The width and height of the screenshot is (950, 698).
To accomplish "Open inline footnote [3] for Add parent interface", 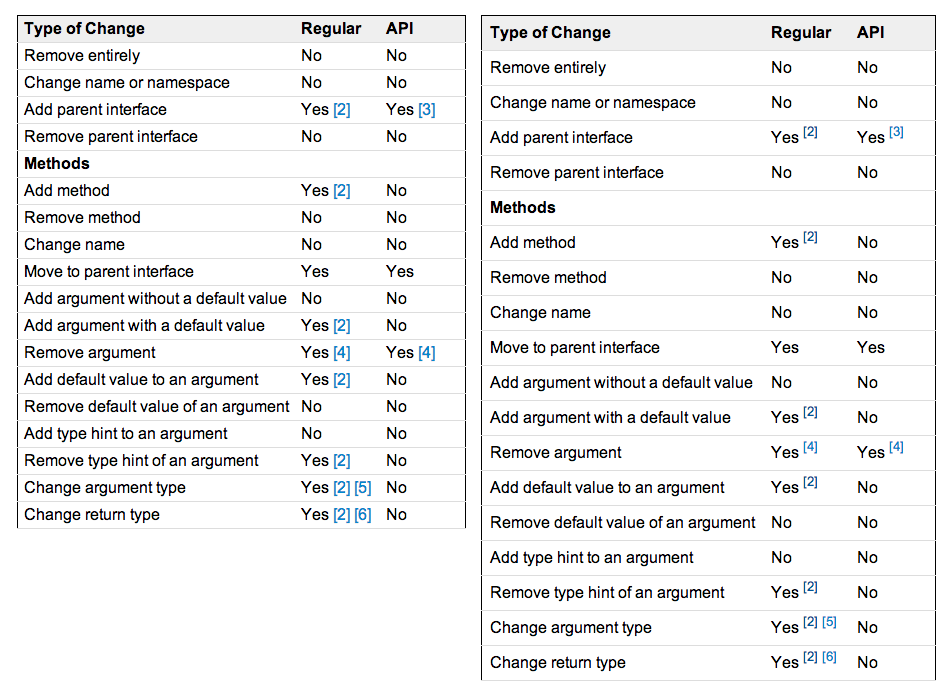I will [426, 110].
